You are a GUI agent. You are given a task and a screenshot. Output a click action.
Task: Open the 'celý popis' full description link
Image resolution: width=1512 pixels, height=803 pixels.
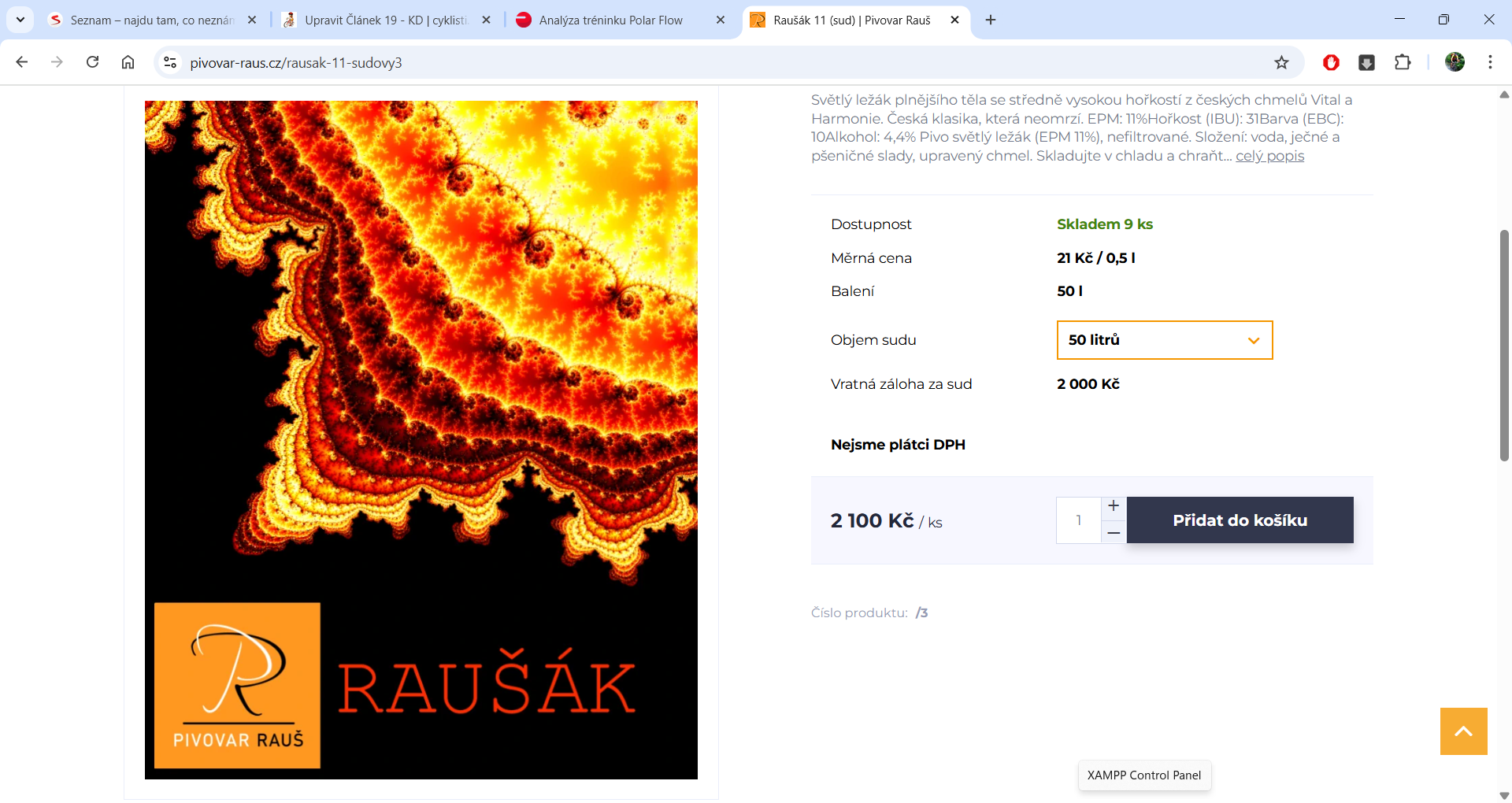click(x=1269, y=156)
